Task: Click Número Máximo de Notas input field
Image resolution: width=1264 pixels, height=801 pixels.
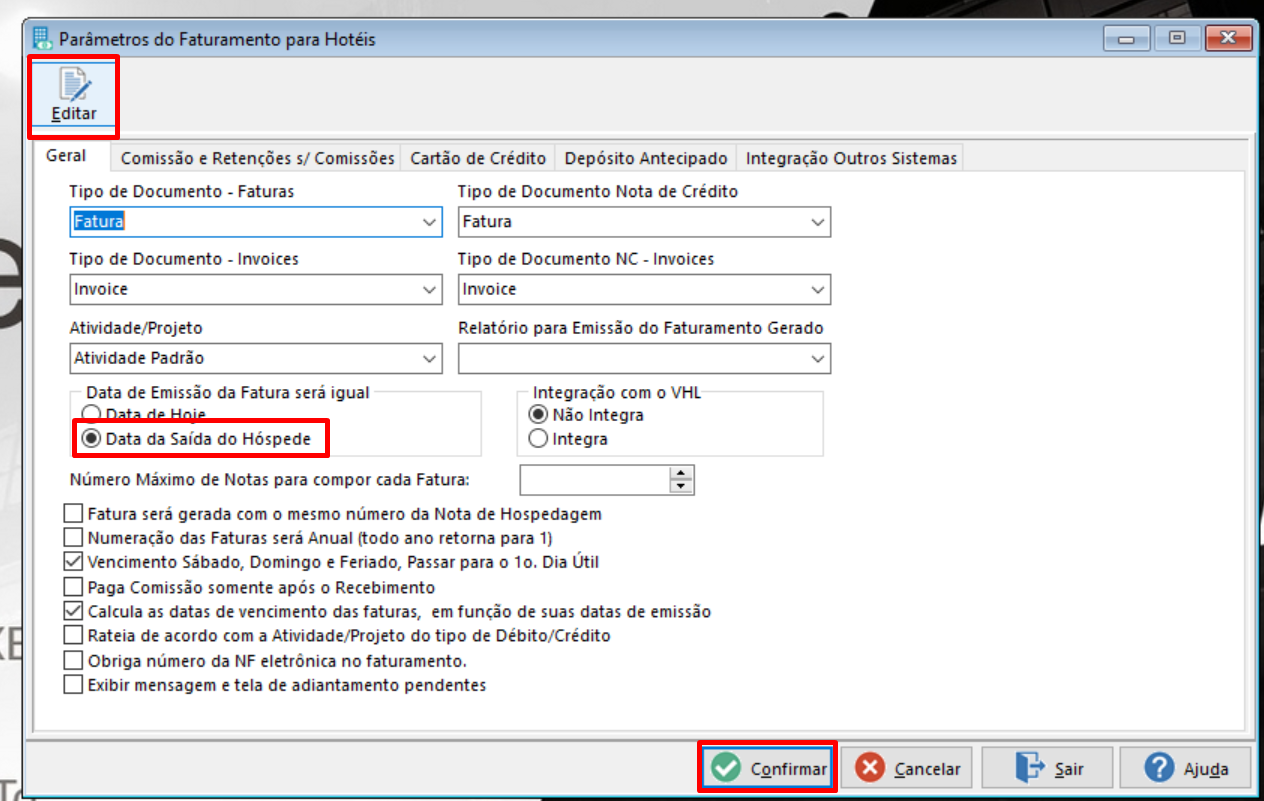Action: tap(595, 480)
